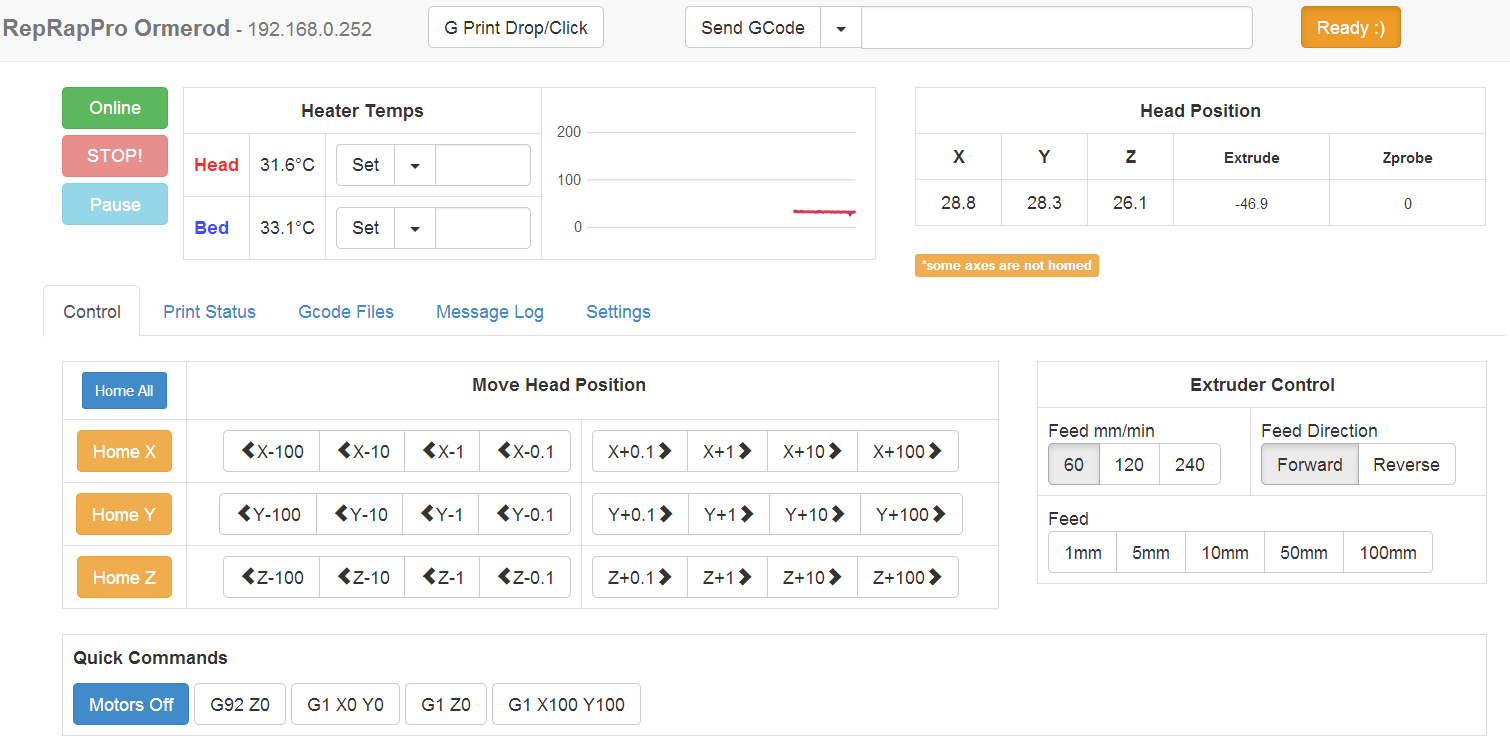Screen dimensions: 1510x753
Task: Switch to the Gcode Files tab
Action: click(x=346, y=312)
